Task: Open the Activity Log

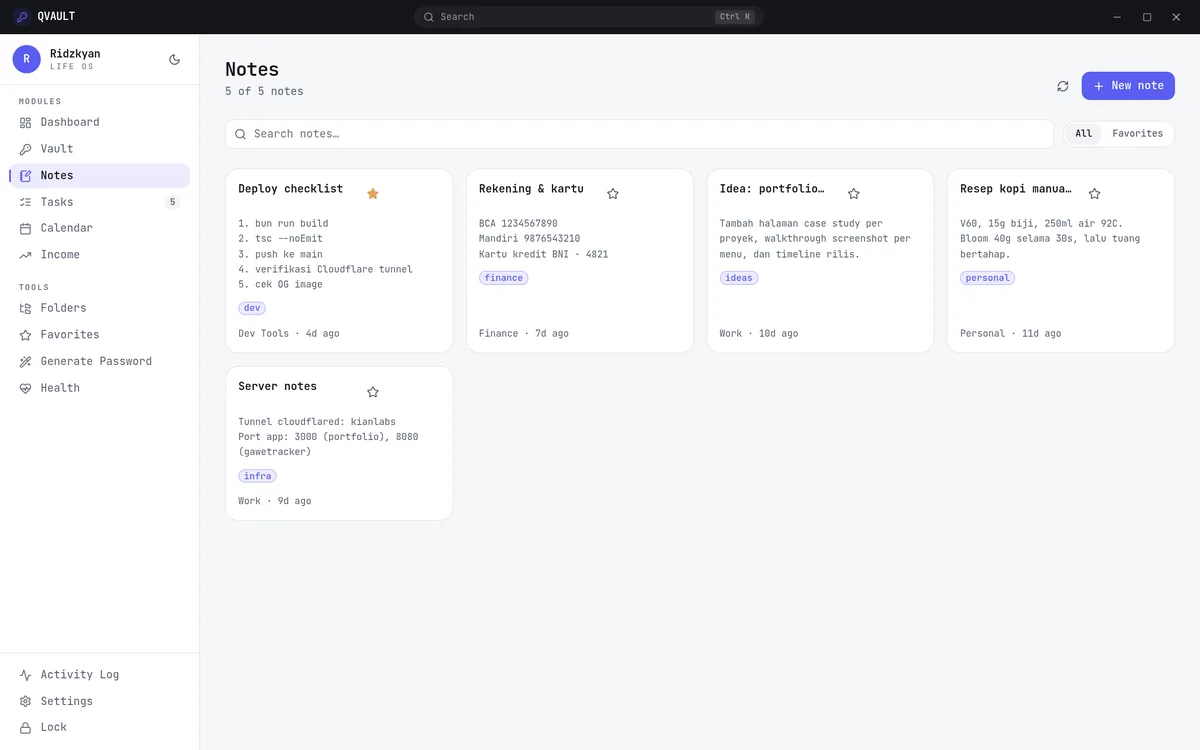Action: click(x=100, y=675)
